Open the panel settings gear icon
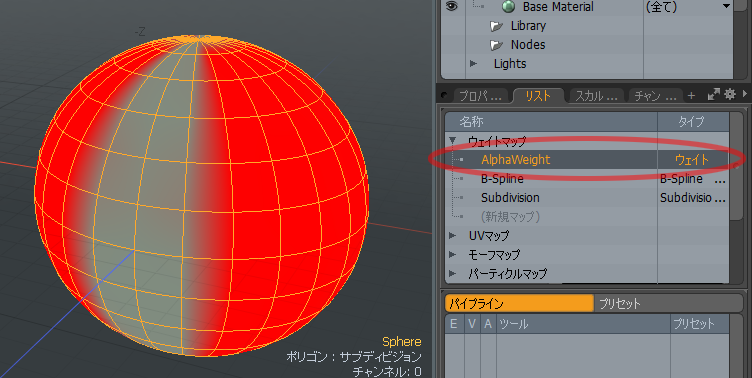The image size is (752, 378). tap(730, 94)
